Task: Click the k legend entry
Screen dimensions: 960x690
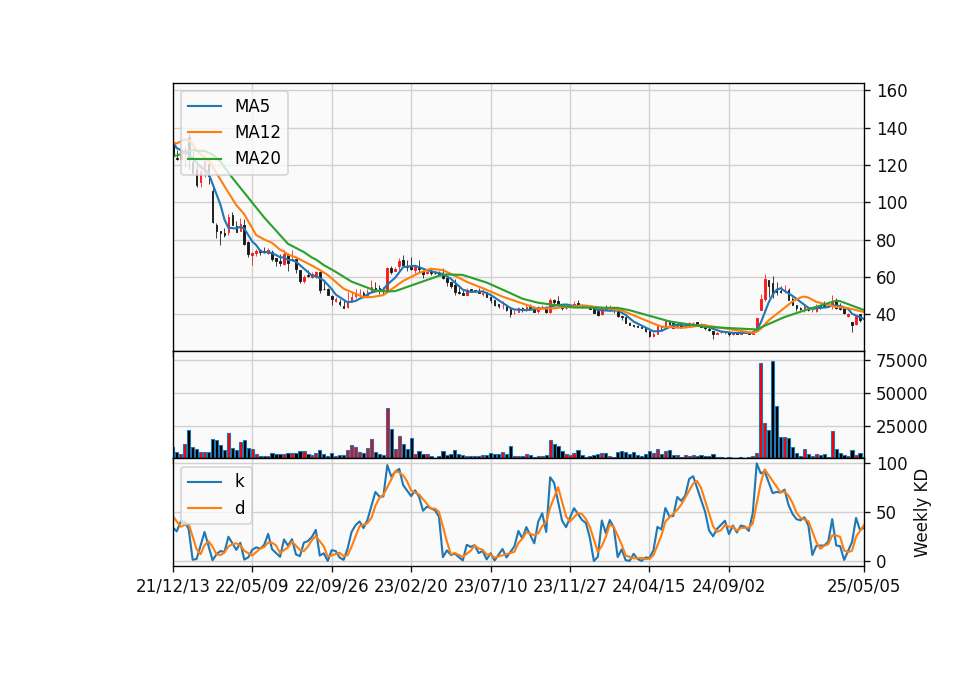Action: coord(239,481)
